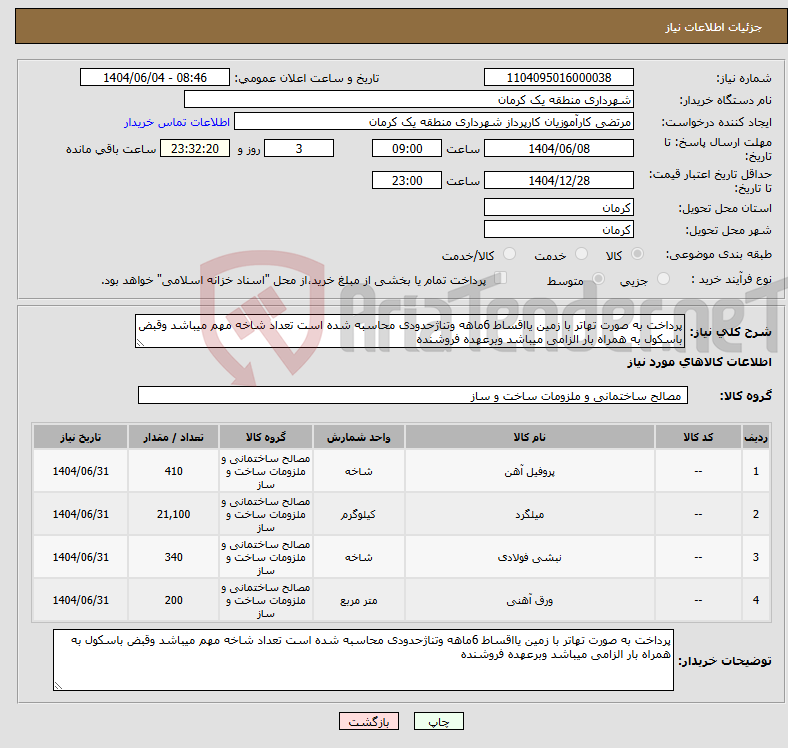
Task: Click the نبشی فولادی item name
Action: (x=530, y=557)
